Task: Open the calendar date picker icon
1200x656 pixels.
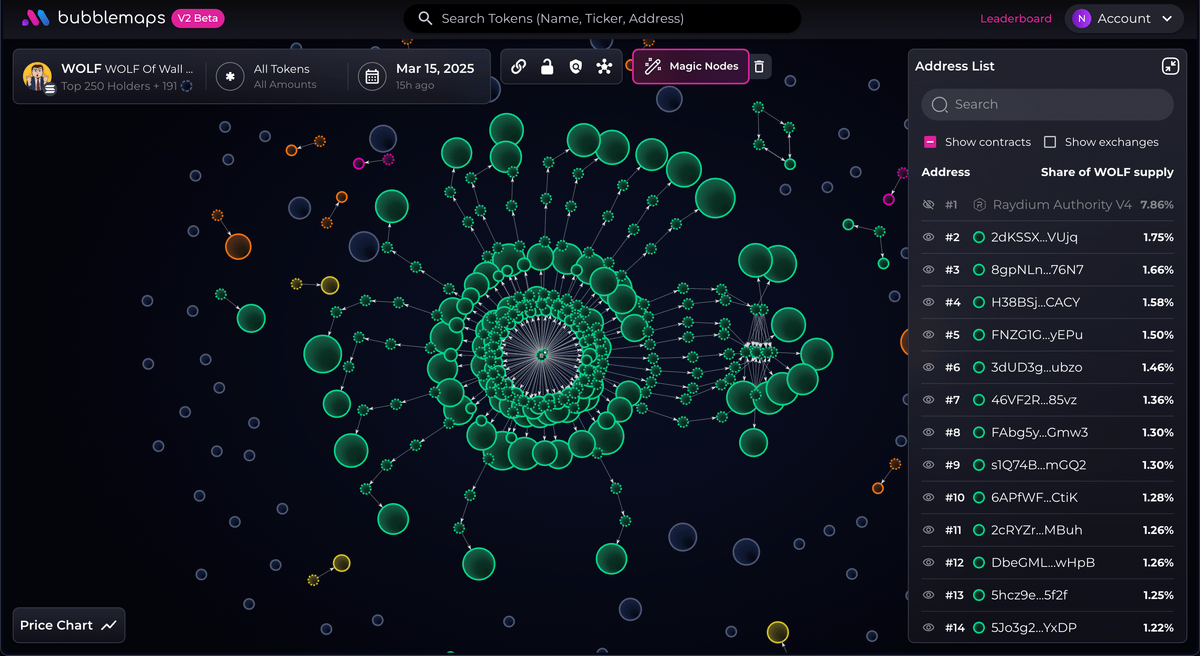Action: pos(370,75)
